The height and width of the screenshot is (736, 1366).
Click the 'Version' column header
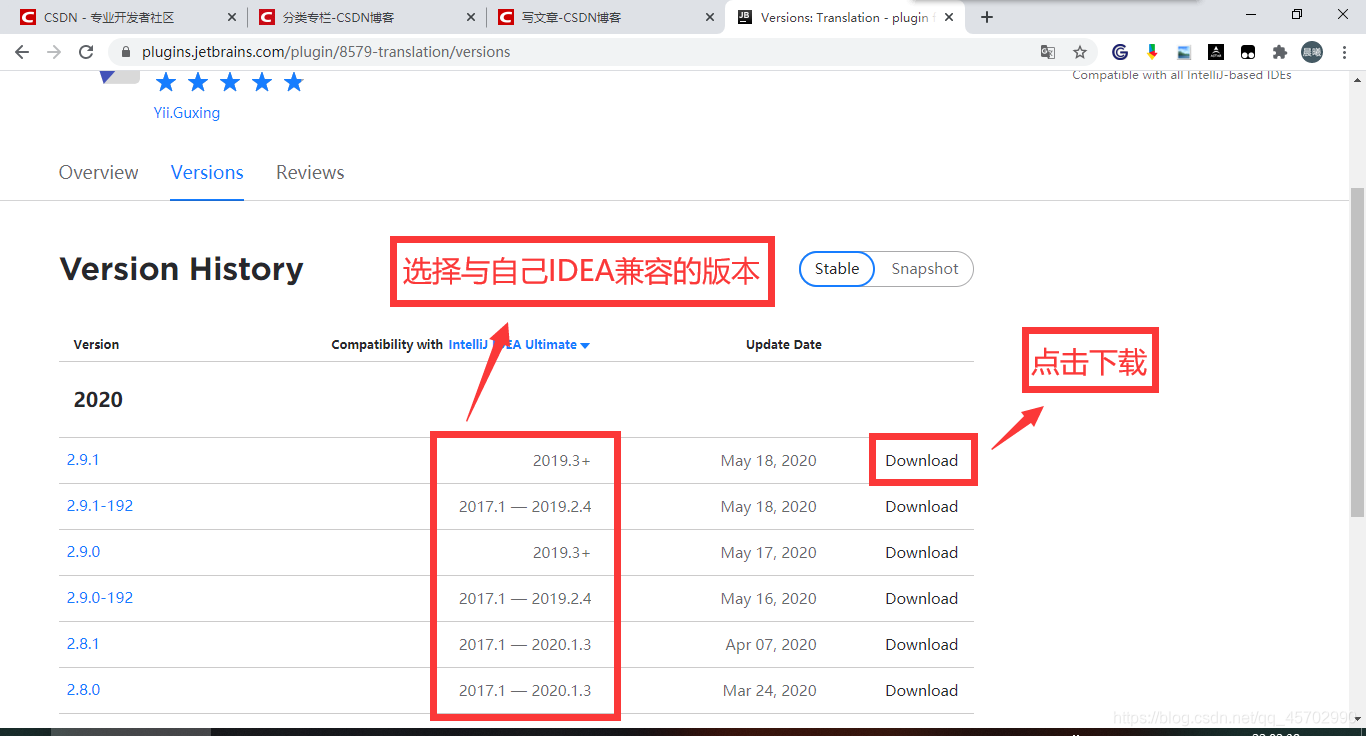(96, 344)
